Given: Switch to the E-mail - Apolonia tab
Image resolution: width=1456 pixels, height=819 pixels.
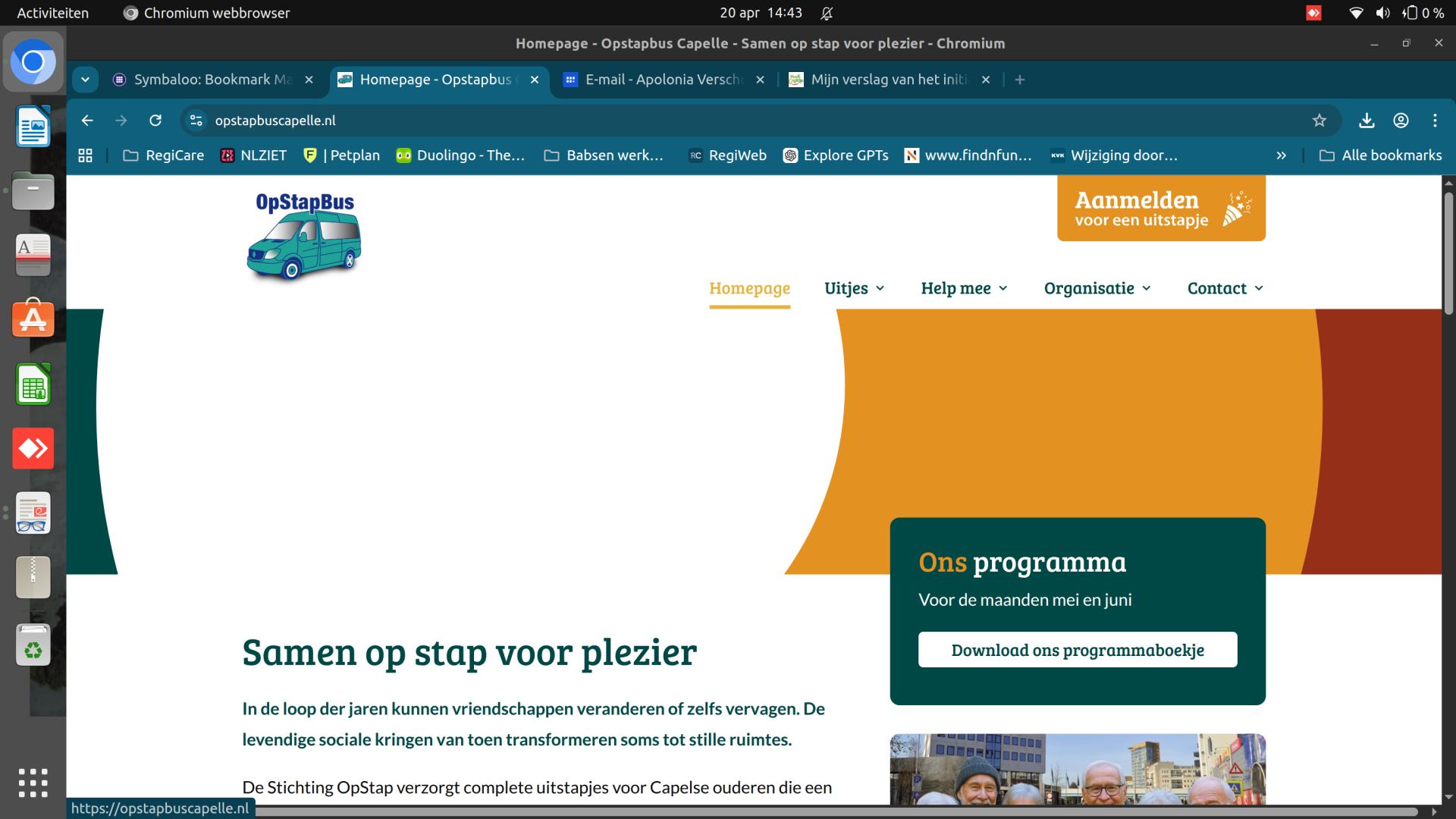Looking at the screenshot, I should coord(663,80).
